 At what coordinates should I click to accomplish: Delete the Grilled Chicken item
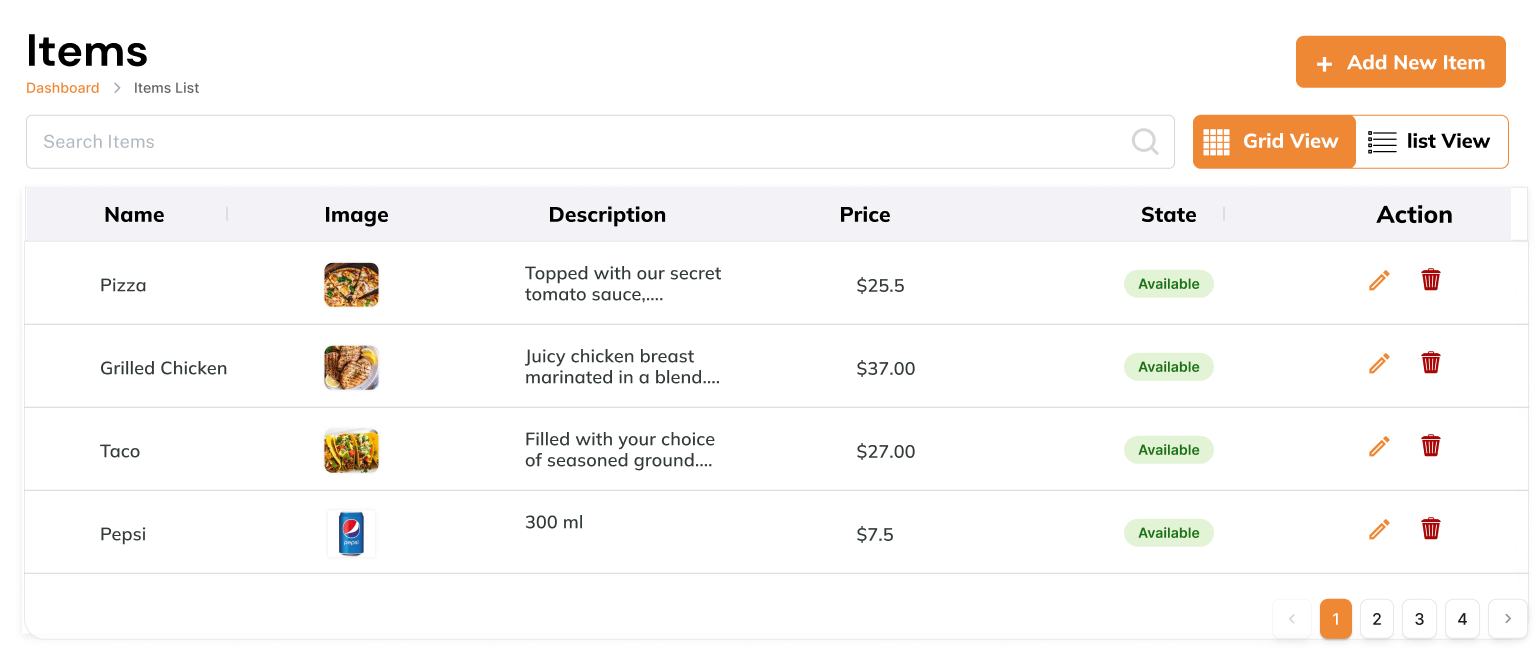[1431, 363]
